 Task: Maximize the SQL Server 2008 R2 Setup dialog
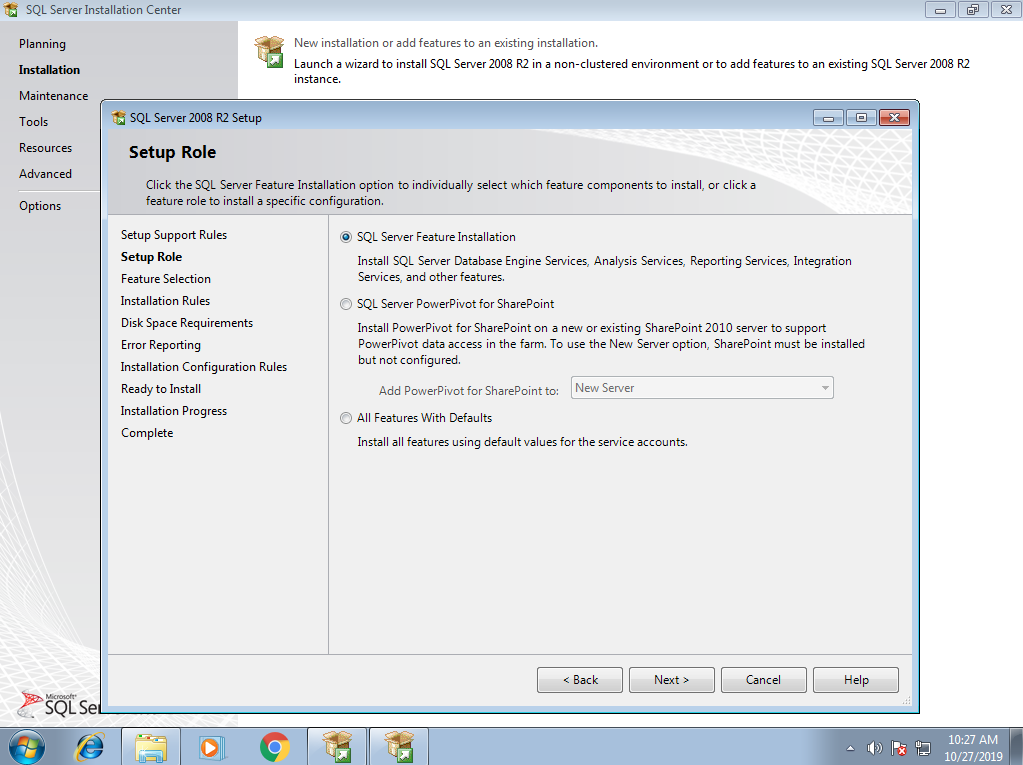pyautogui.click(x=861, y=118)
